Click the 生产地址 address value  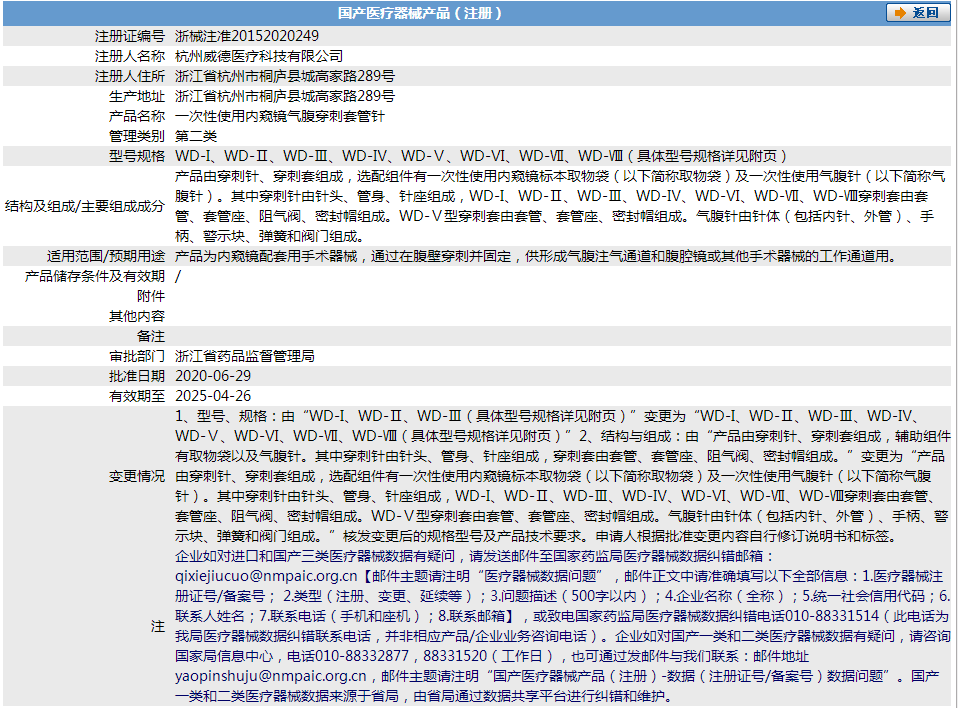coord(285,97)
